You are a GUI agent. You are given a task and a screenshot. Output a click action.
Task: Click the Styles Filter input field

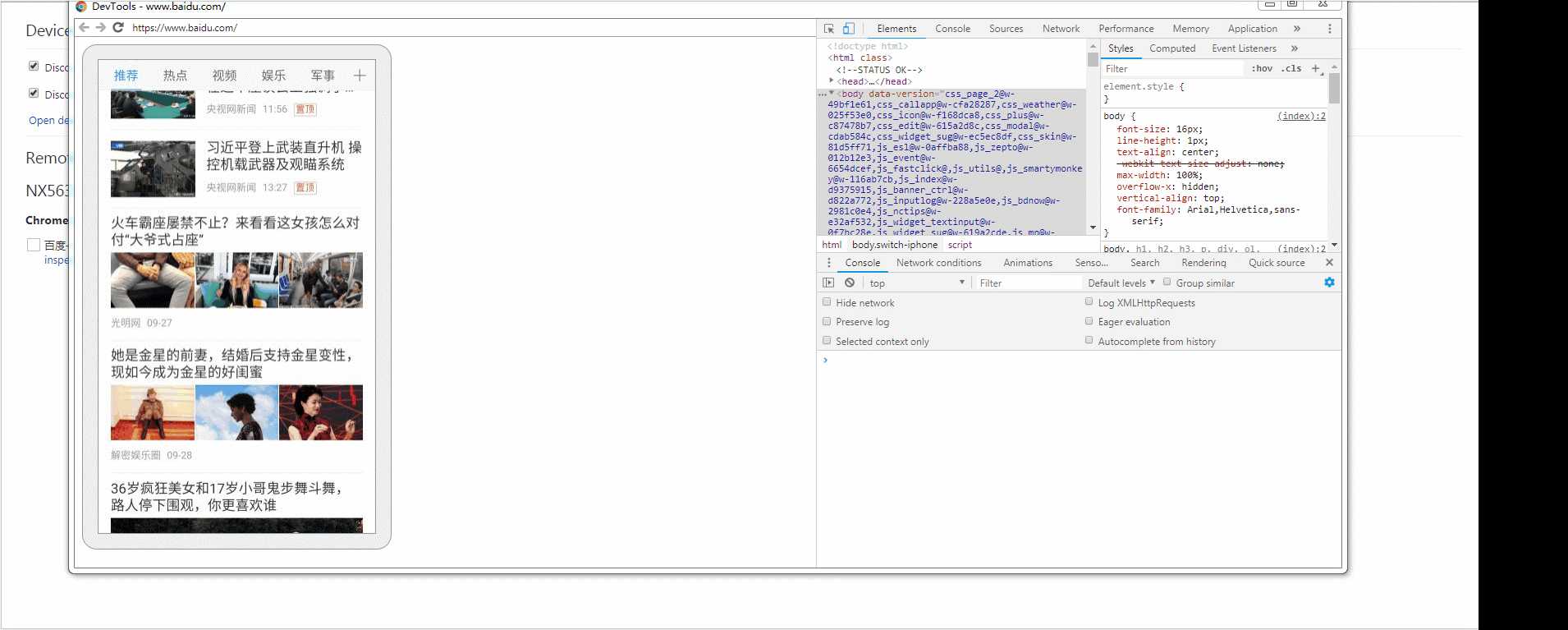[1172, 69]
